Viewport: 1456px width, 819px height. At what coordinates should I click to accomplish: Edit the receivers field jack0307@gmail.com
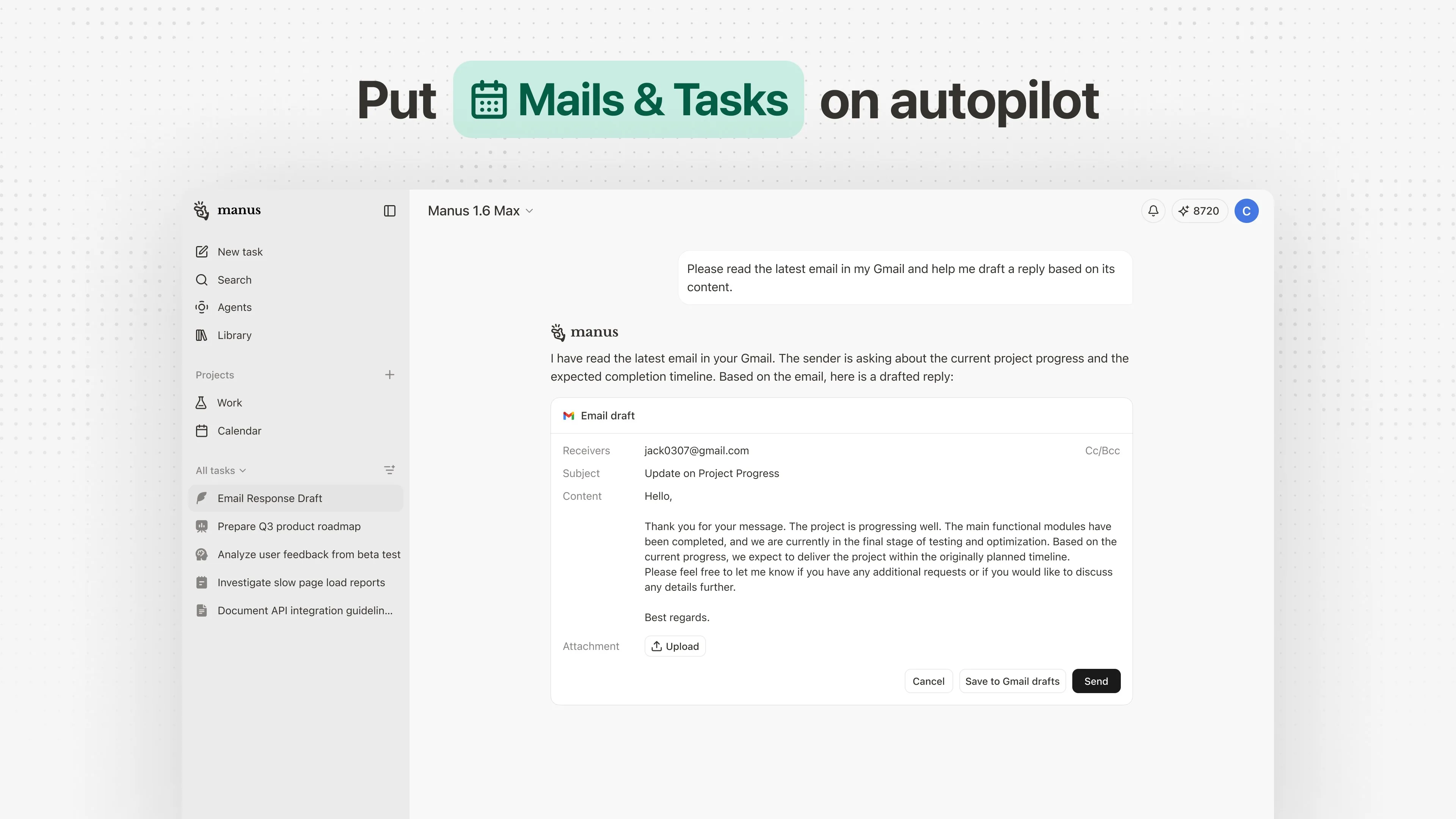pyautogui.click(x=697, y=450)
